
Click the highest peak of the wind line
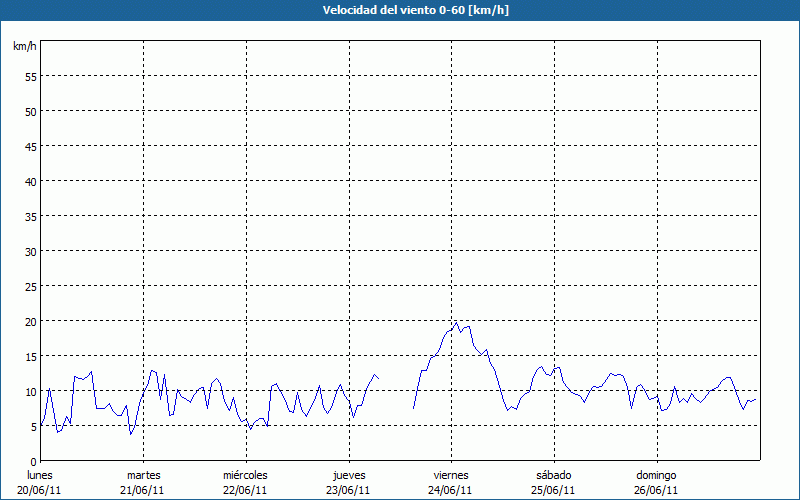click(457, 322)
